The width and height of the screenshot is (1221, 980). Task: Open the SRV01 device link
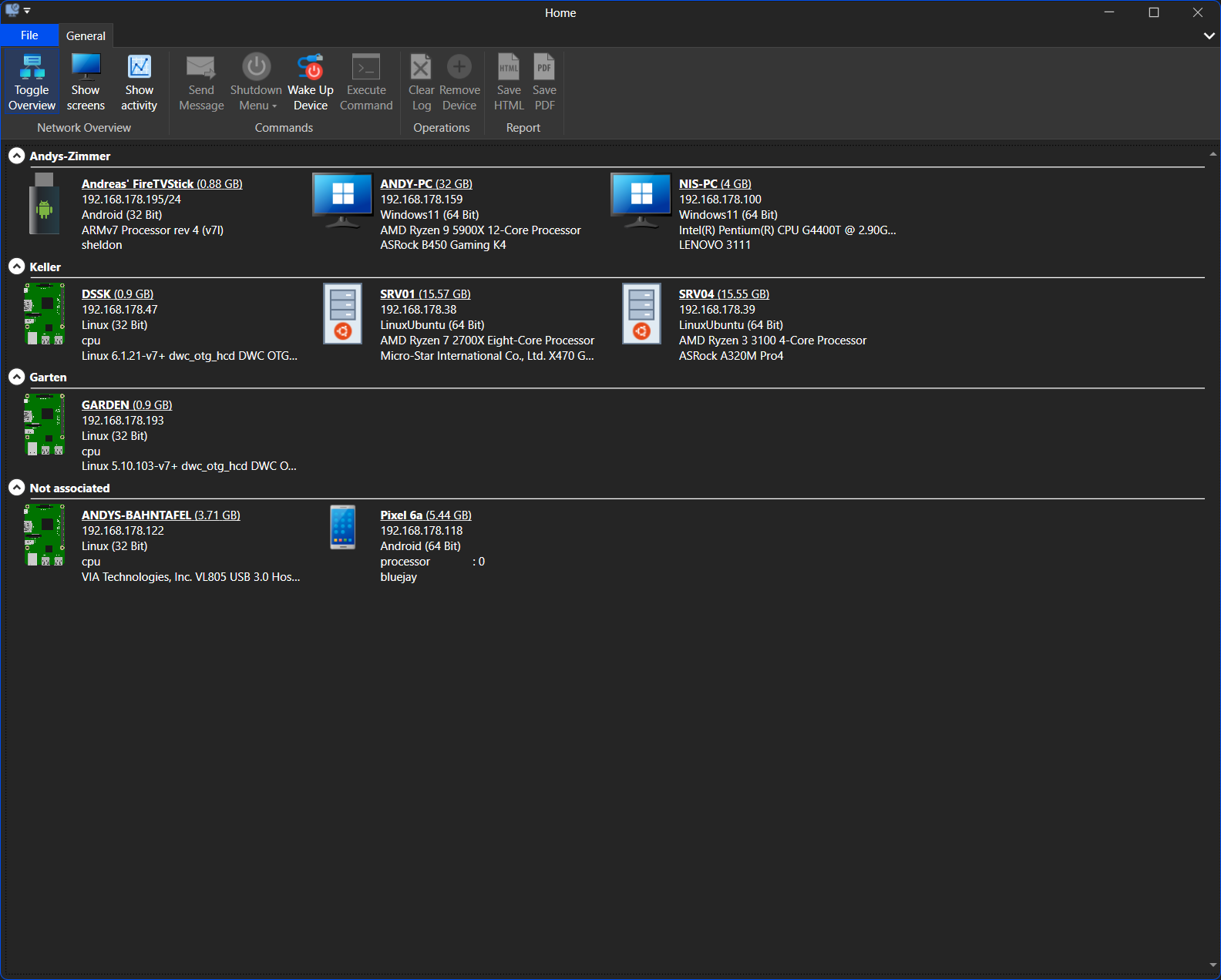[x=425, y=294]
